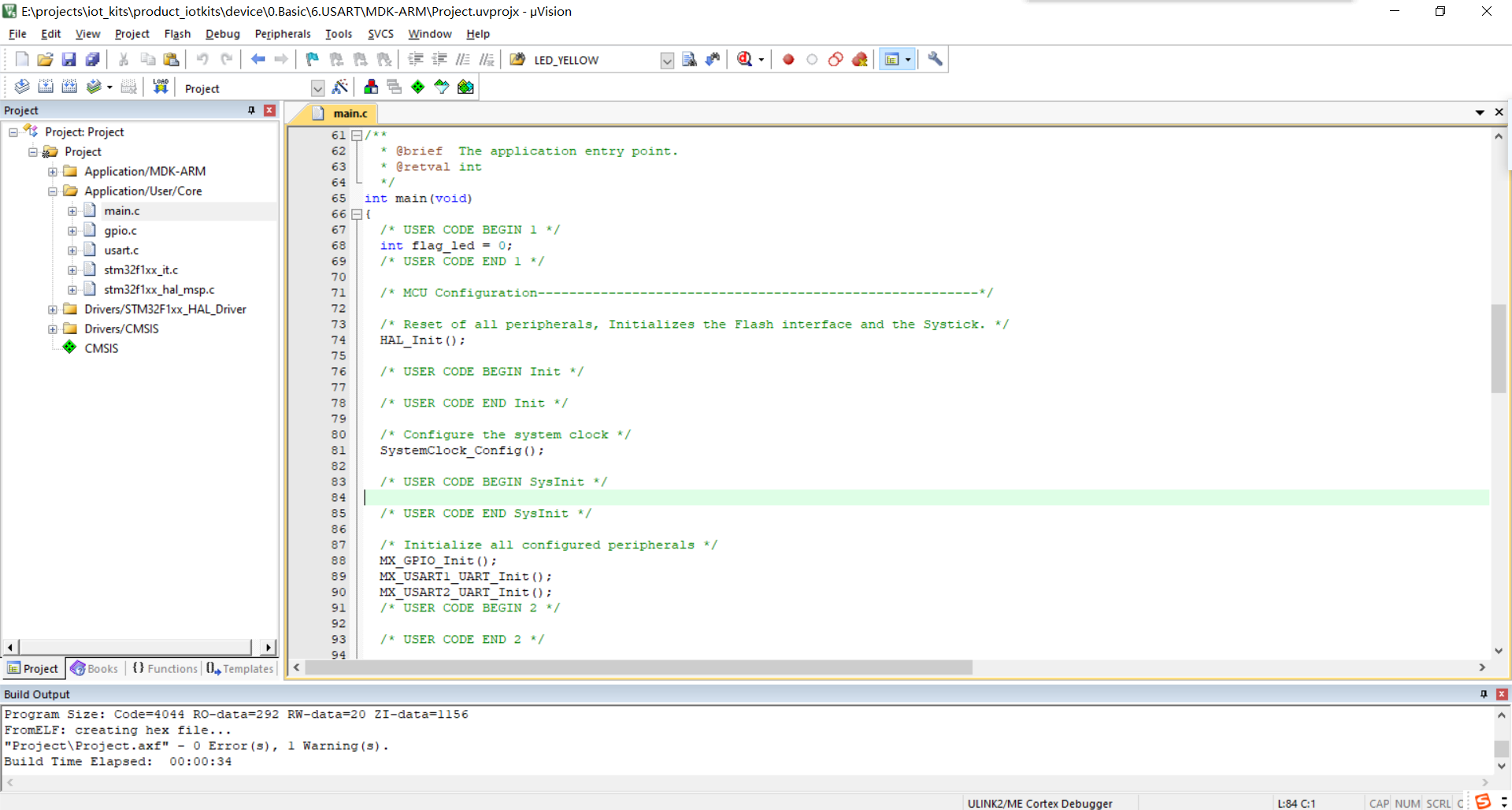Insert a breakpoint with red dot icon

pos(788,59)
